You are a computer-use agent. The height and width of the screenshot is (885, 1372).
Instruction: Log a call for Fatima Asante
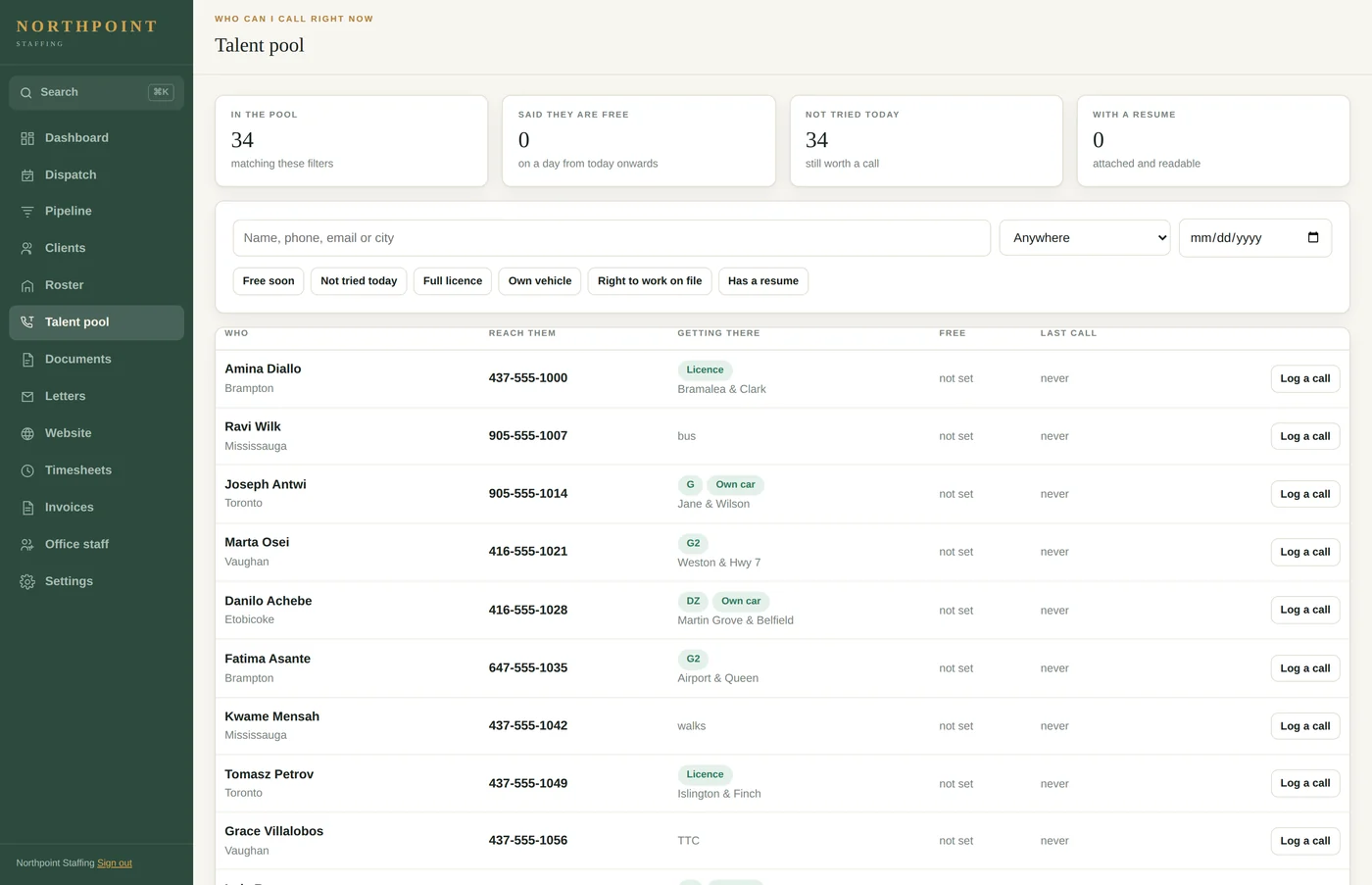pos(1305,669)
